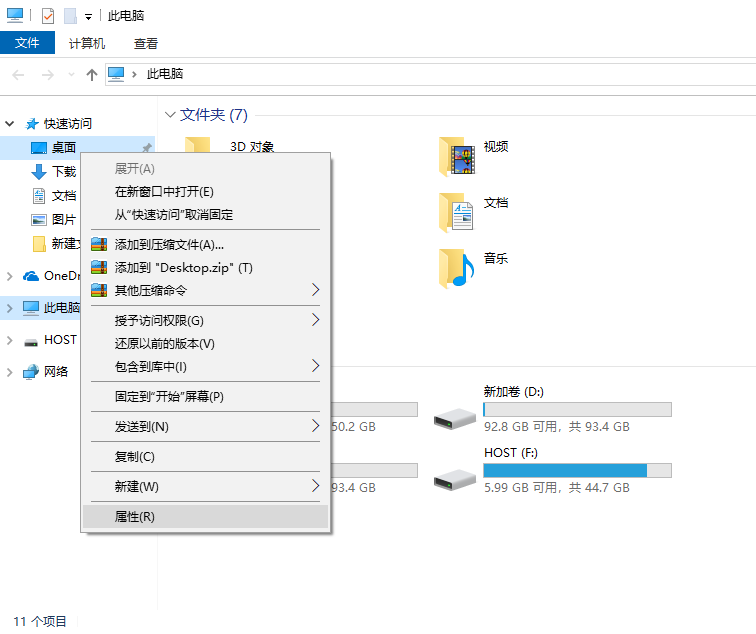The width and height of the screenshot is (756, 634).
Task: Open the recent locations dropdown arrow
Action: (x=71, y=75)
